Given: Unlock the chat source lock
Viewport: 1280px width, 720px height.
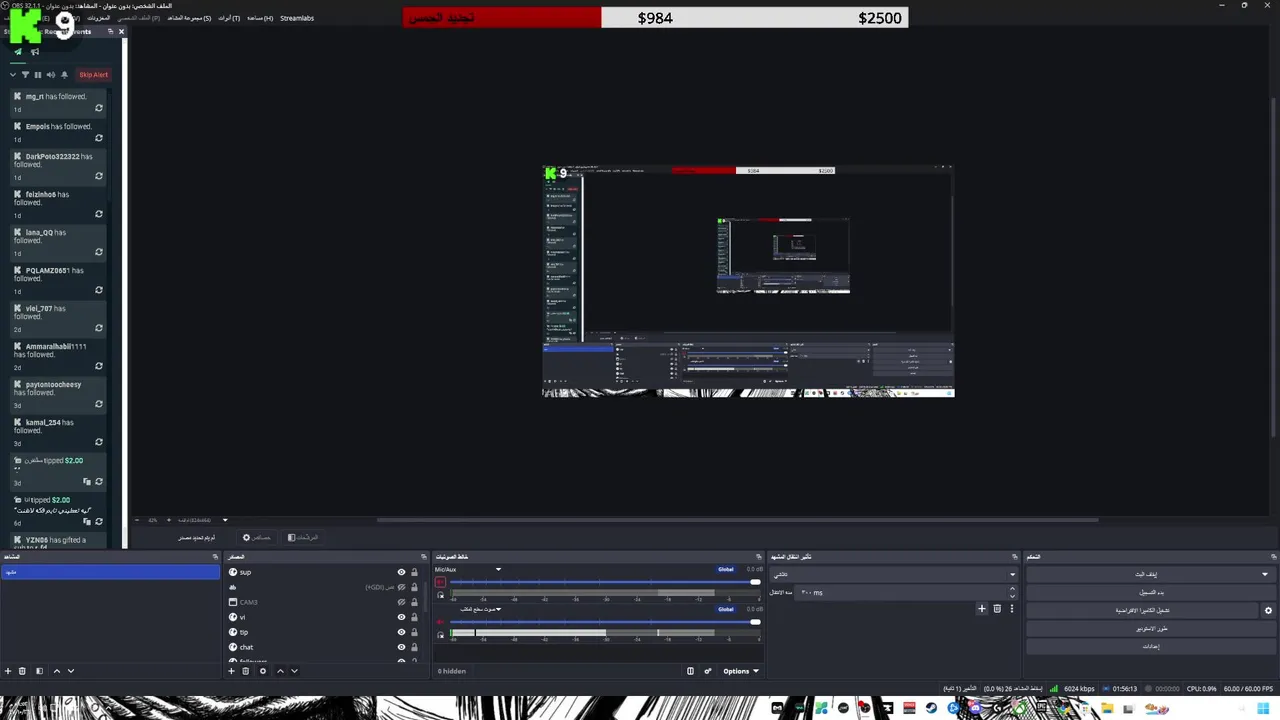Looking at the screenshot, I should tap(414, 647).
